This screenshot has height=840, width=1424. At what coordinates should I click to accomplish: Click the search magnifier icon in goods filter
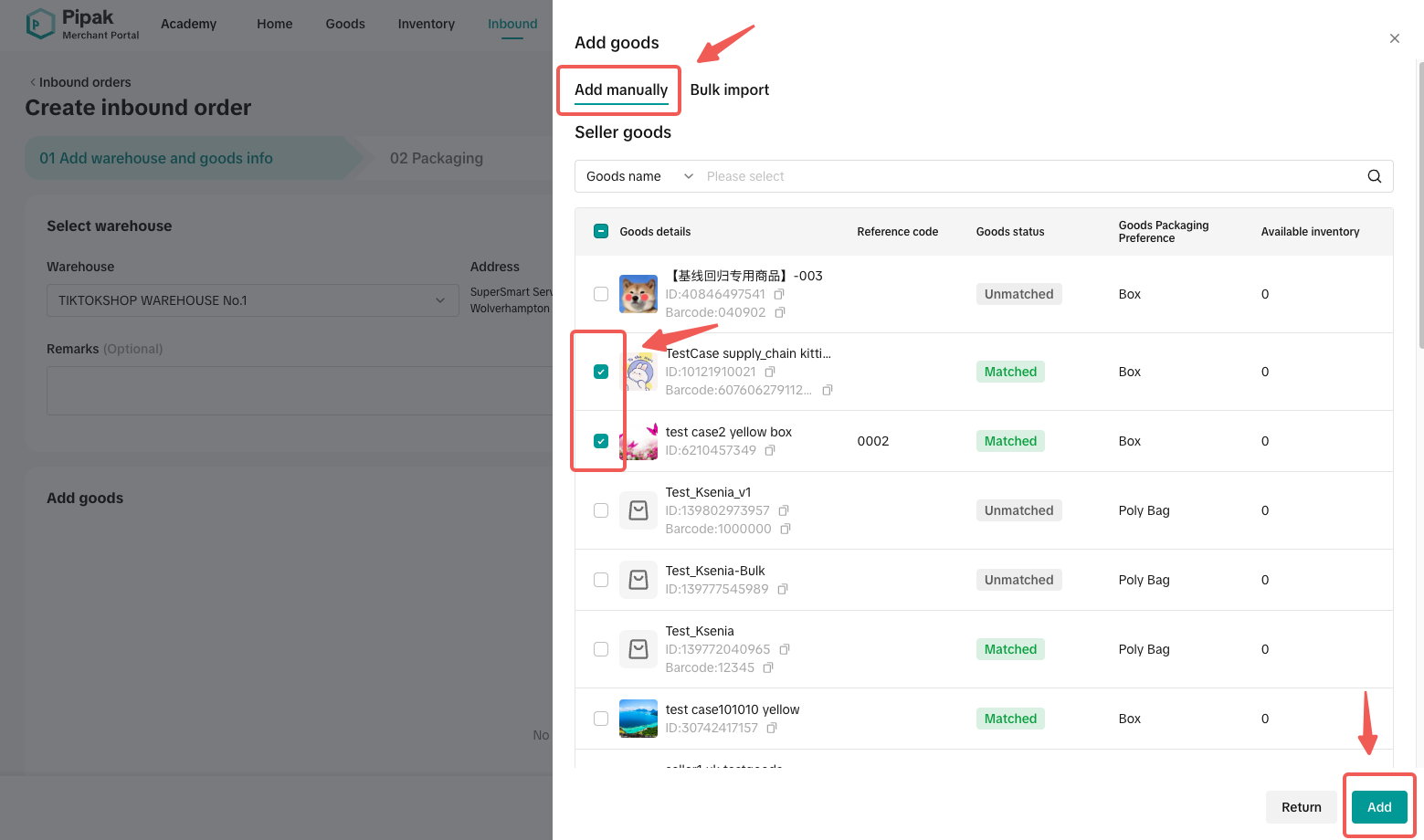(1374, 176)
